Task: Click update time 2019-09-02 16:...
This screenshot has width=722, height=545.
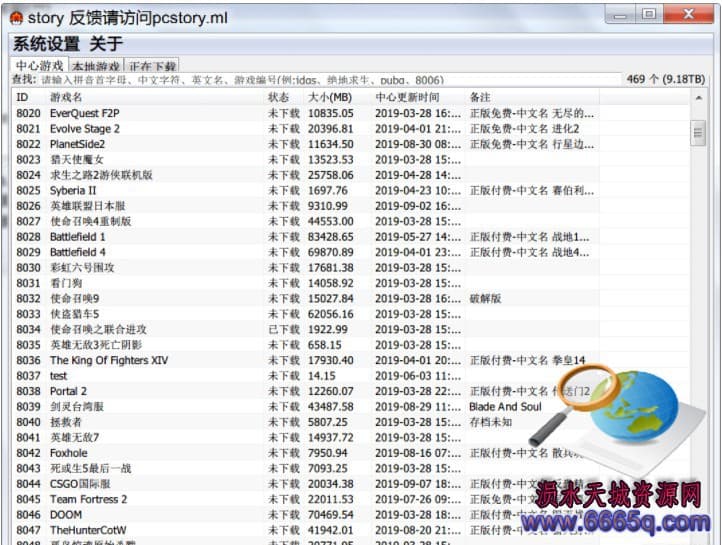Action: click(418, 206)
